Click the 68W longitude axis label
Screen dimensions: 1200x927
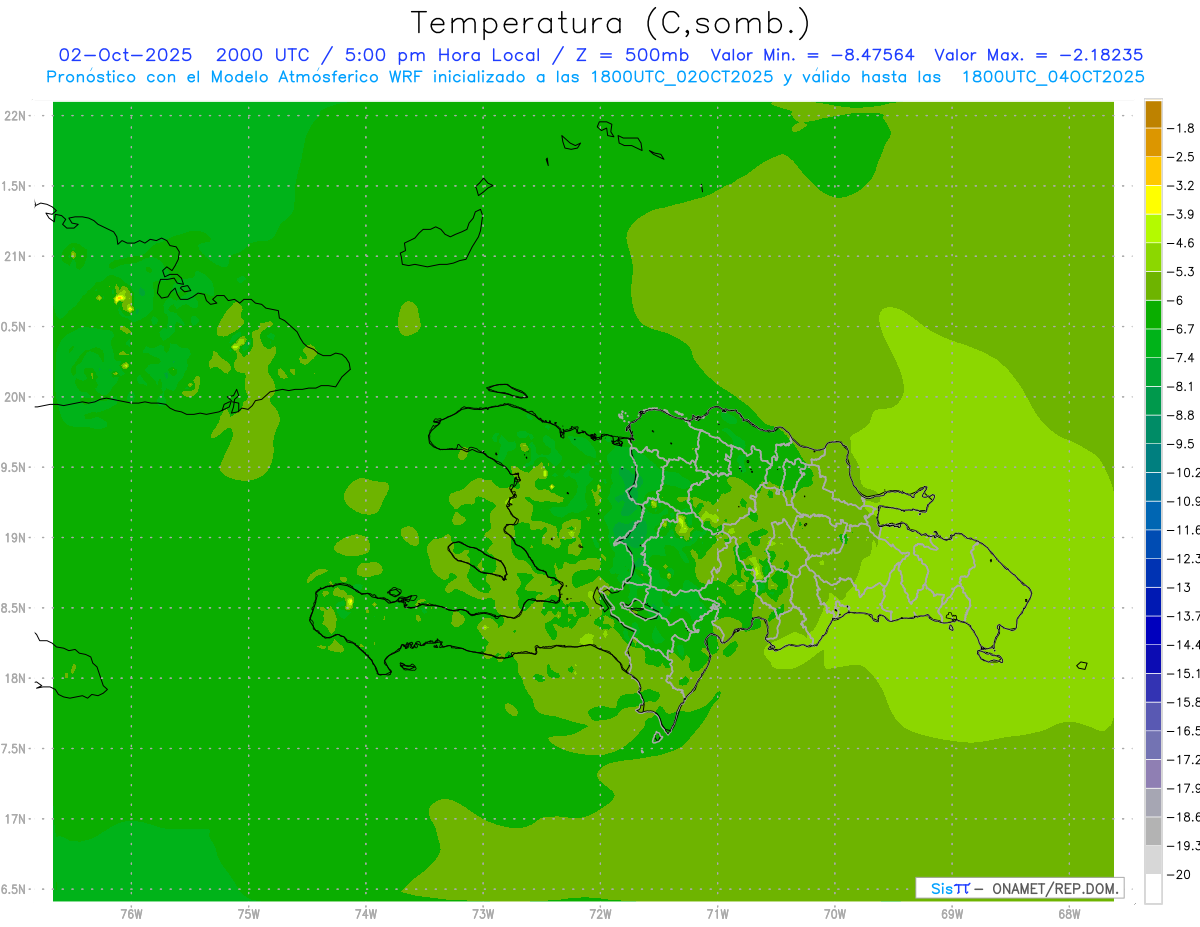coord(1068,913)
